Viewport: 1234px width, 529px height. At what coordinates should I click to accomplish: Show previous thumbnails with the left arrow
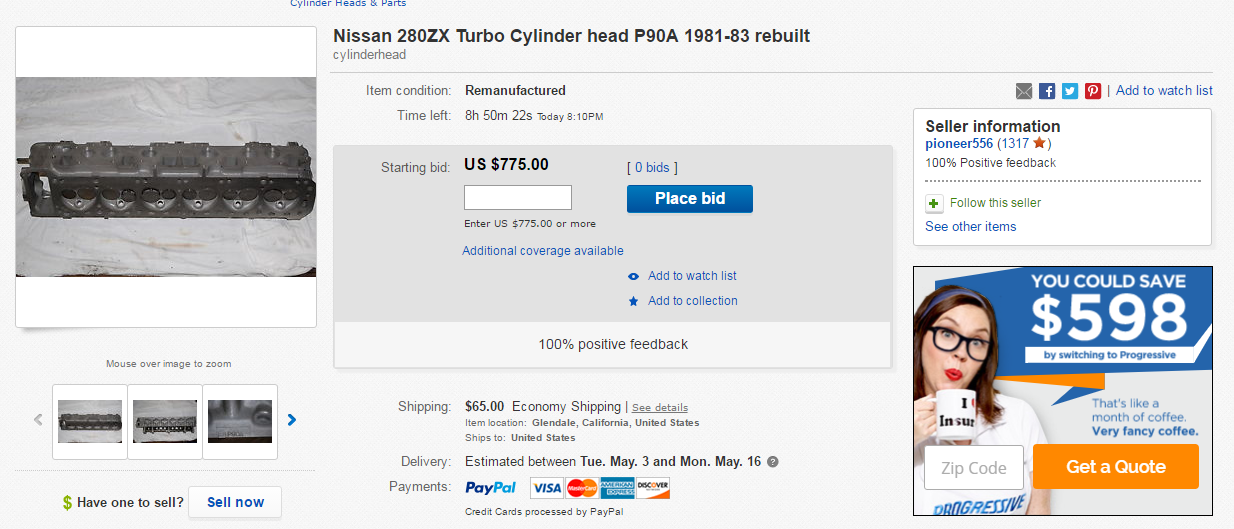pos(38,420)
